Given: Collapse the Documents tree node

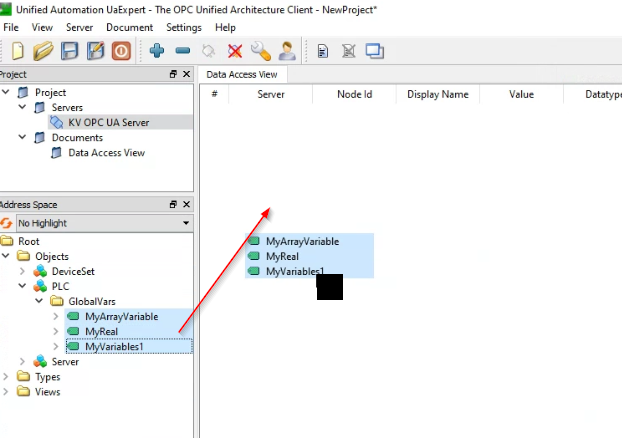Looking at the screenshot, I should [x=23, y=137].
